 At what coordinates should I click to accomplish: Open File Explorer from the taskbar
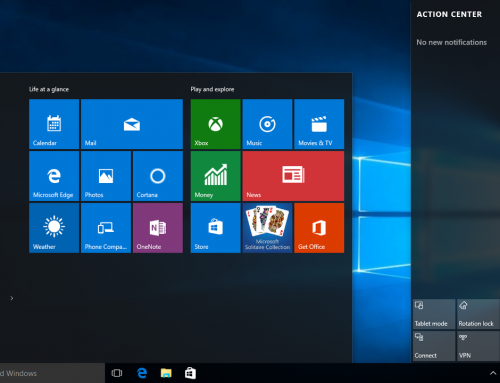tap(166, 373)
